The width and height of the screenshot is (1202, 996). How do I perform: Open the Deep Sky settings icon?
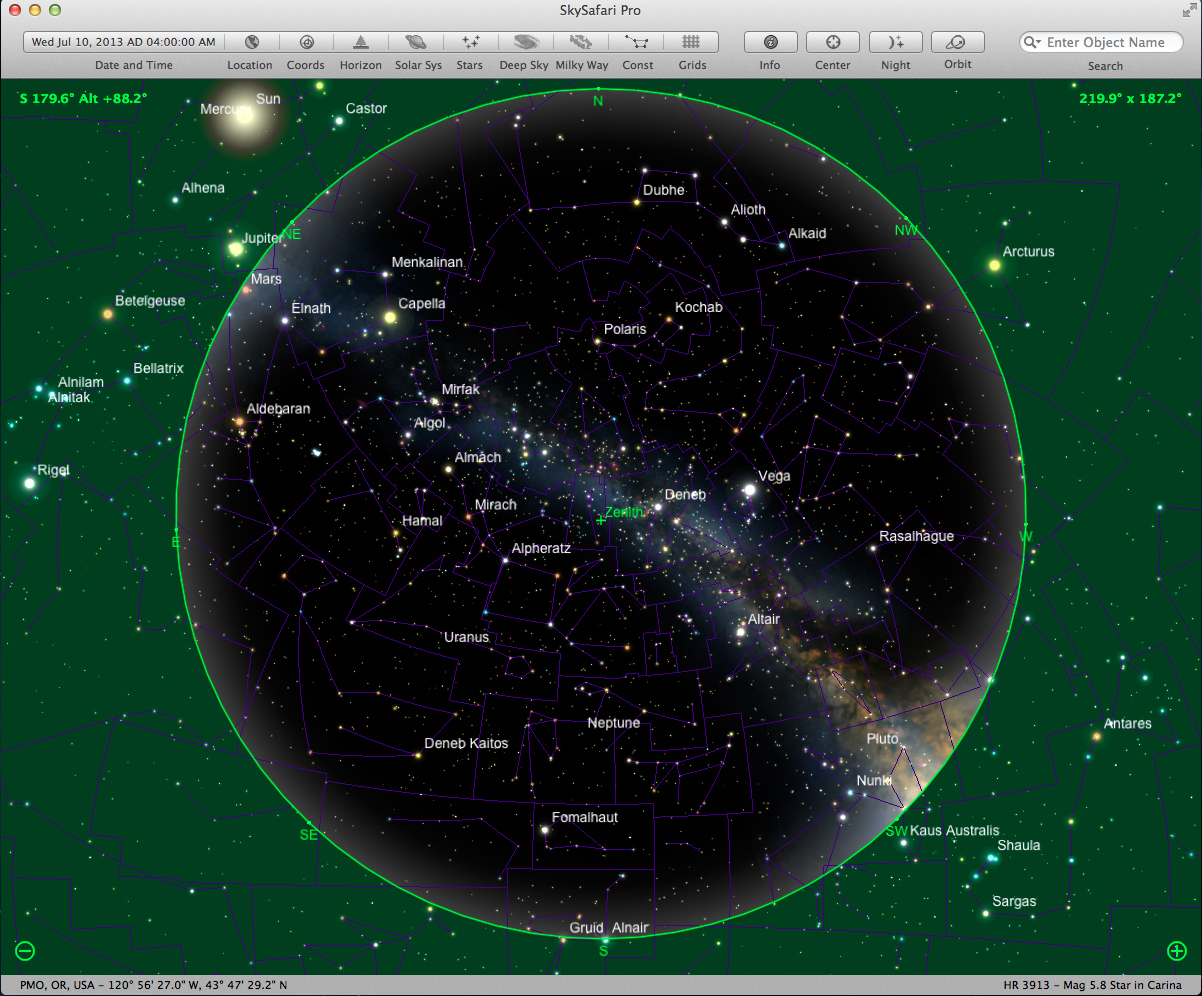(525, 42)
